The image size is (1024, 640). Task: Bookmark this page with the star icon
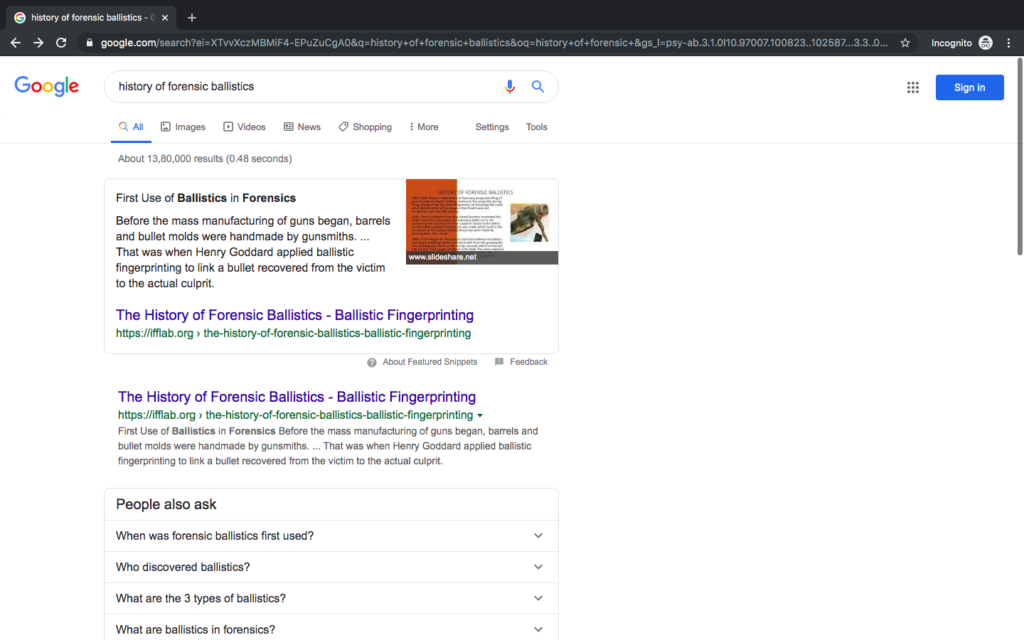click(x=904, y=43)
